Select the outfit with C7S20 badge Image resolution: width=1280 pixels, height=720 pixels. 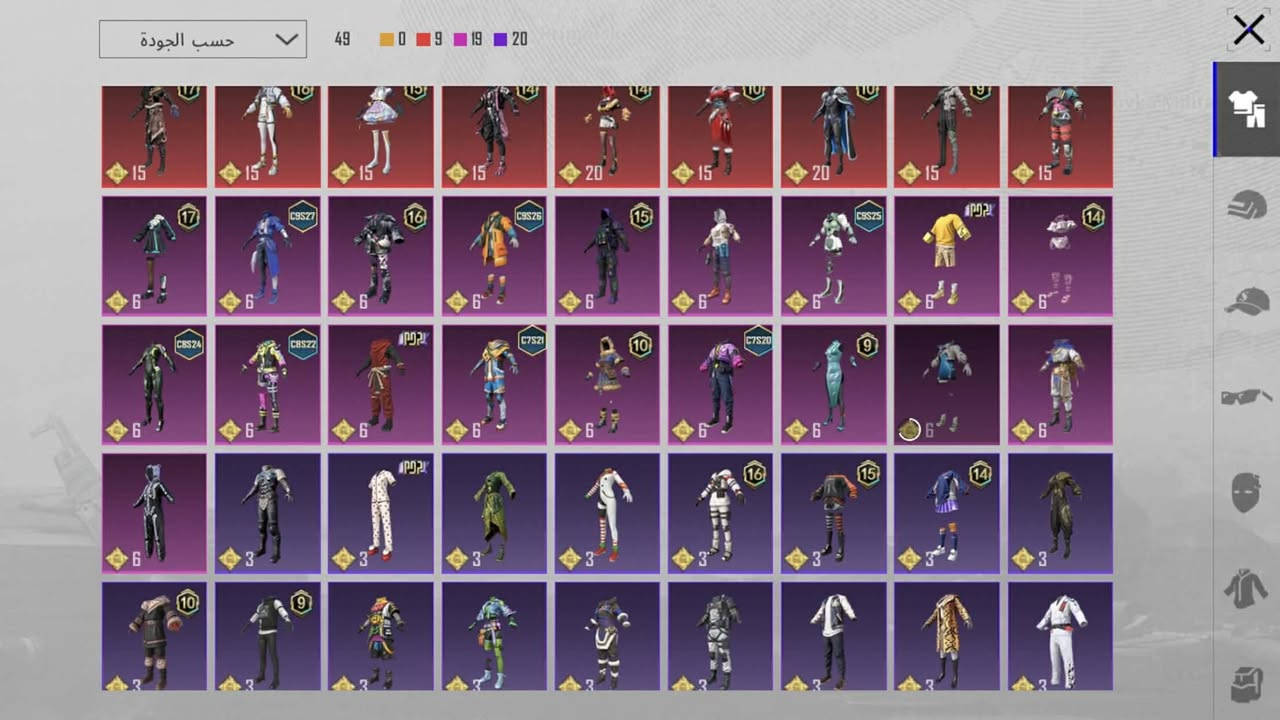point(720,385)
